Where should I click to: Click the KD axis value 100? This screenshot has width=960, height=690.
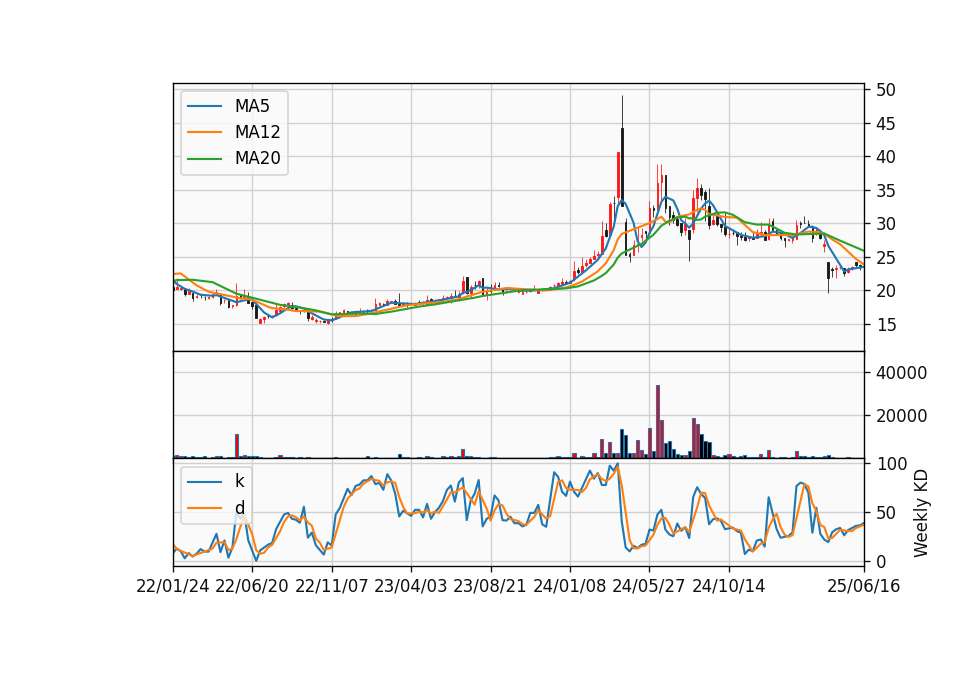click(891, 464)
